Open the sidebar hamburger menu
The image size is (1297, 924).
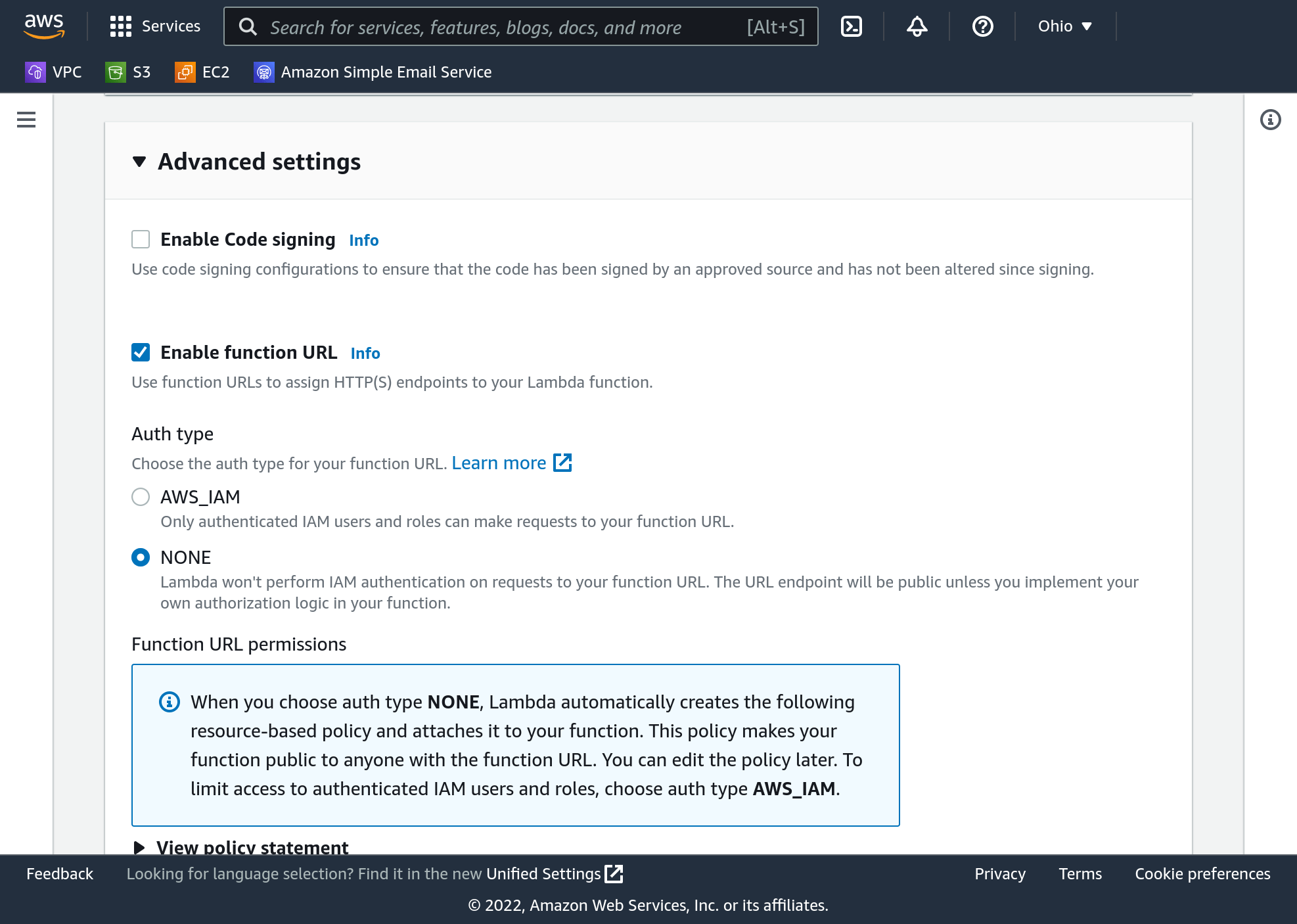(x=26, y=120)
